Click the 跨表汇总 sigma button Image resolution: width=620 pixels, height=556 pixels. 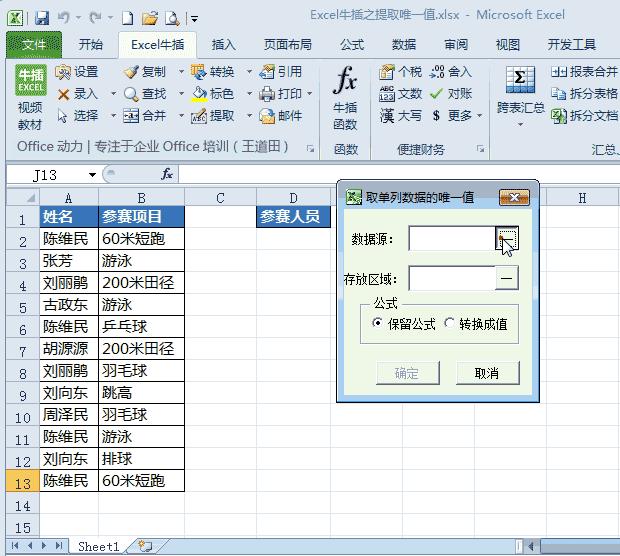520,97
